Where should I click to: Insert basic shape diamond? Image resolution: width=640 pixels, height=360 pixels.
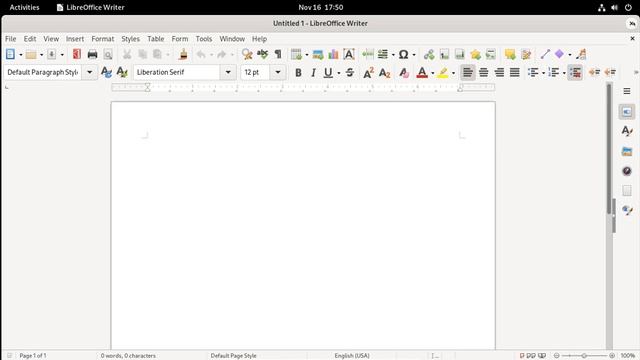560,54
